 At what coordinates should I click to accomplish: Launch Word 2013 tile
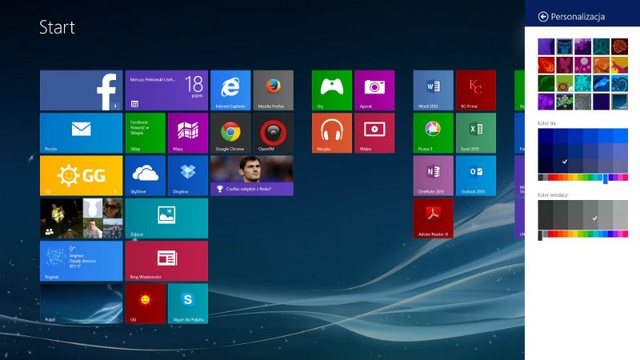pos(433,90)
